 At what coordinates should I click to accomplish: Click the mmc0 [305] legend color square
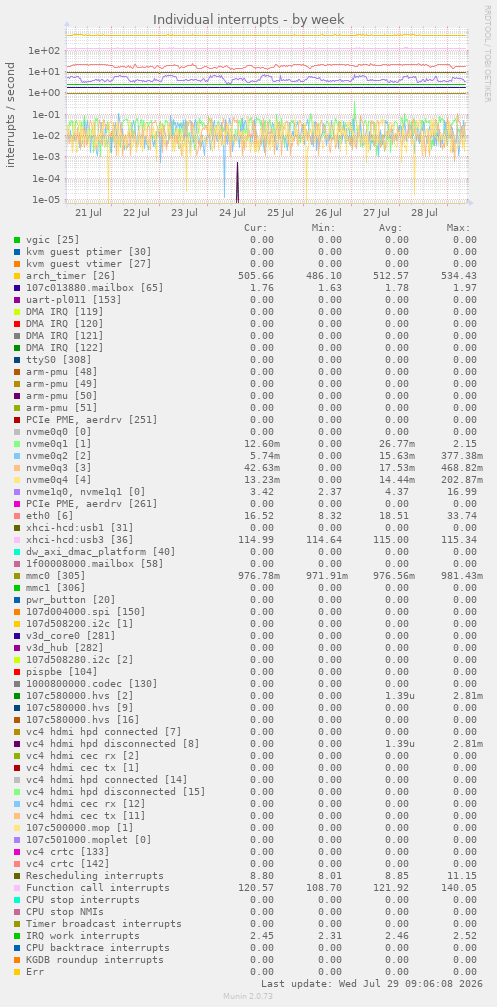click(17, 575)
